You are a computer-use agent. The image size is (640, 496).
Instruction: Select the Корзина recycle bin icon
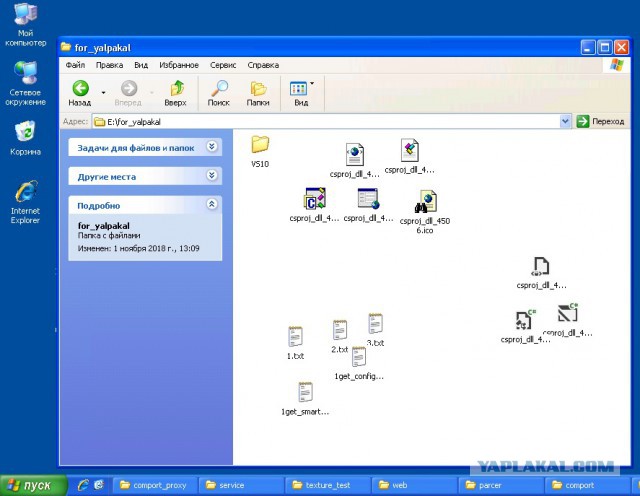tap(25, 138)
